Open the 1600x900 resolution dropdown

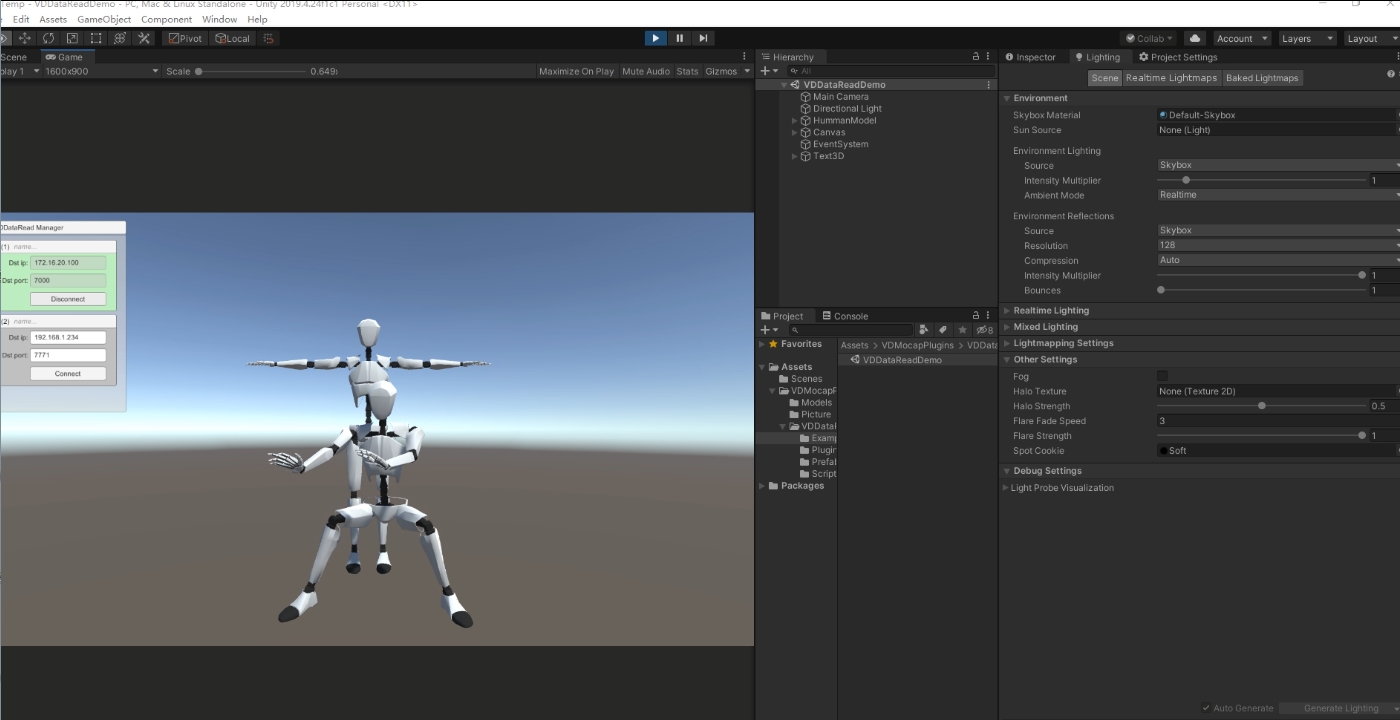tap(102, 71)
